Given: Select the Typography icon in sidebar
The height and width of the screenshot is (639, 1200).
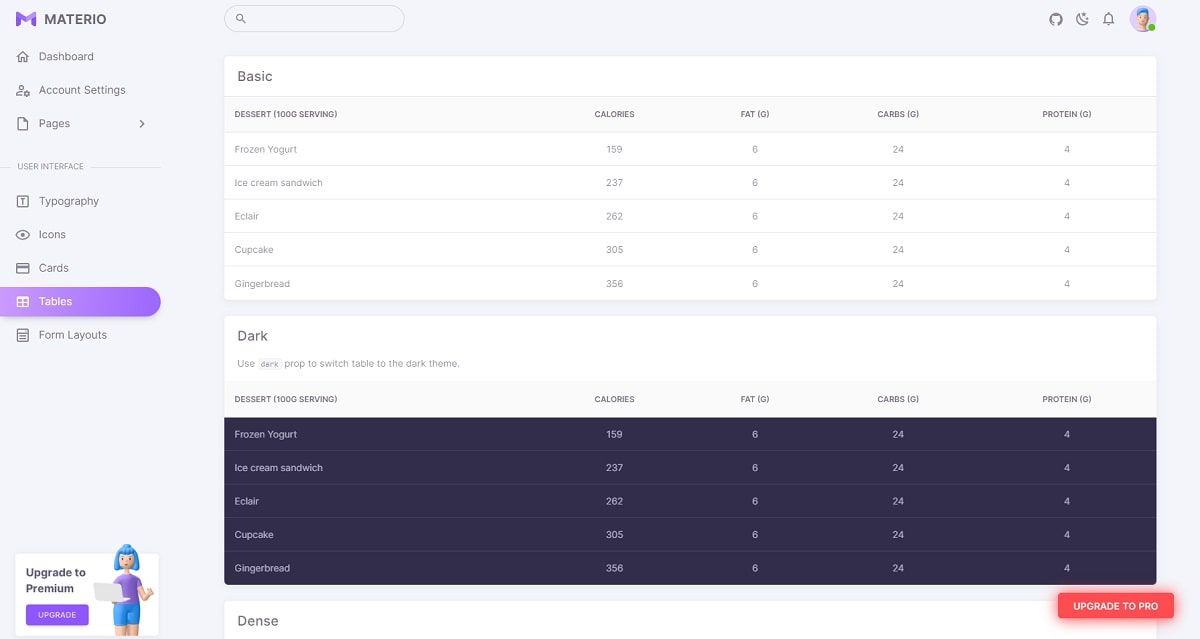Looking at the screenshot, I should (x=22, y=201).
